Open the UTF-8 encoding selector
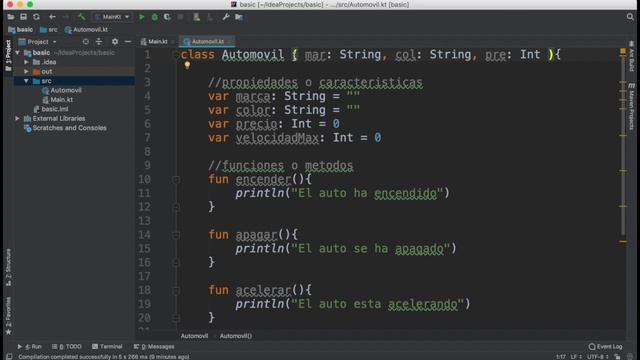640x360 pixels. (598, 357)
